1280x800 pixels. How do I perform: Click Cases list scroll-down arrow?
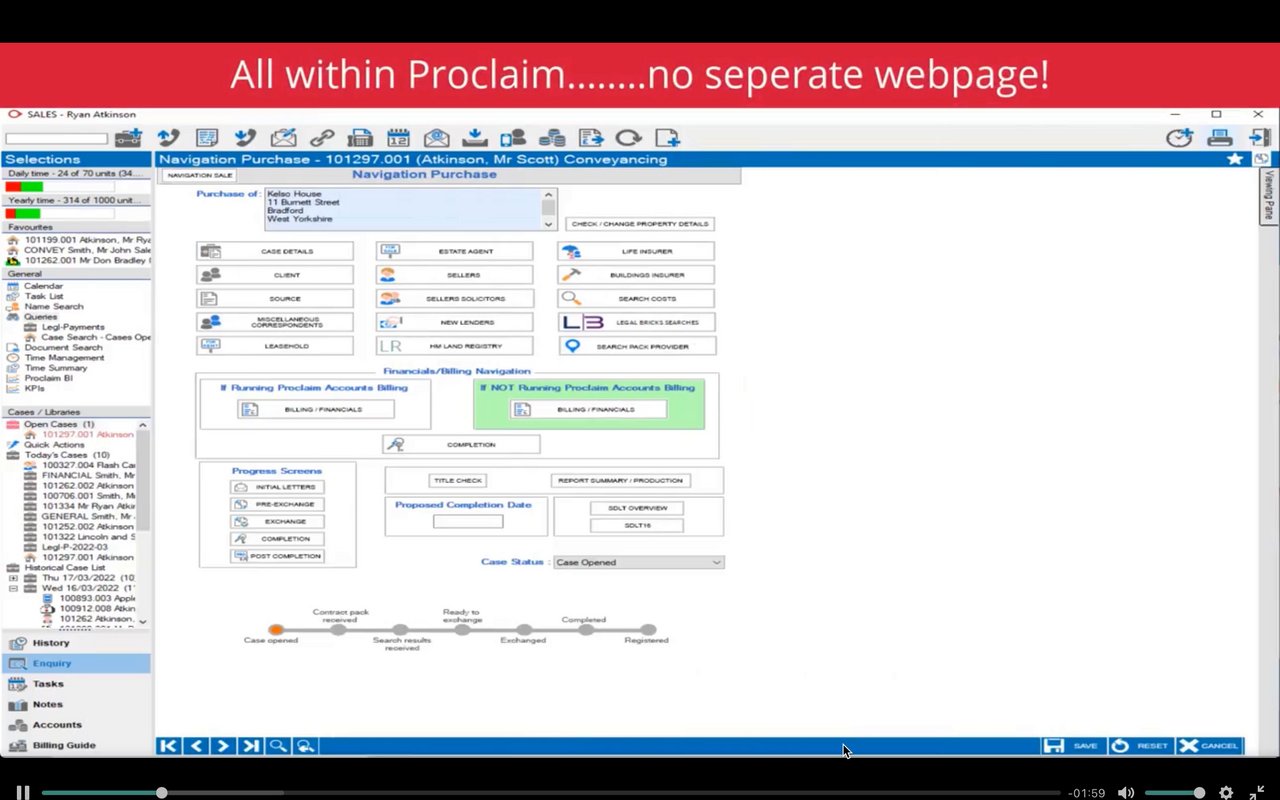click(x=143, y=621)
